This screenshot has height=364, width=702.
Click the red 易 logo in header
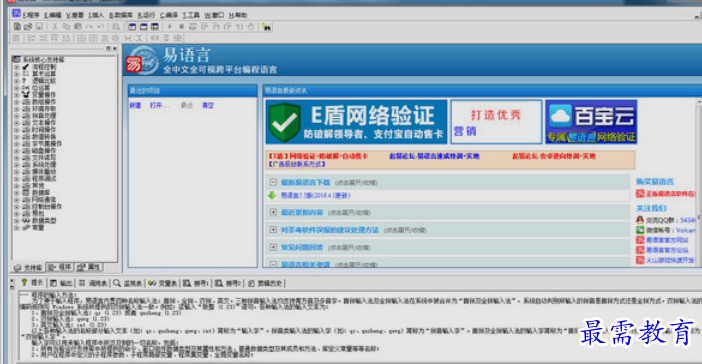coord(133,64)
